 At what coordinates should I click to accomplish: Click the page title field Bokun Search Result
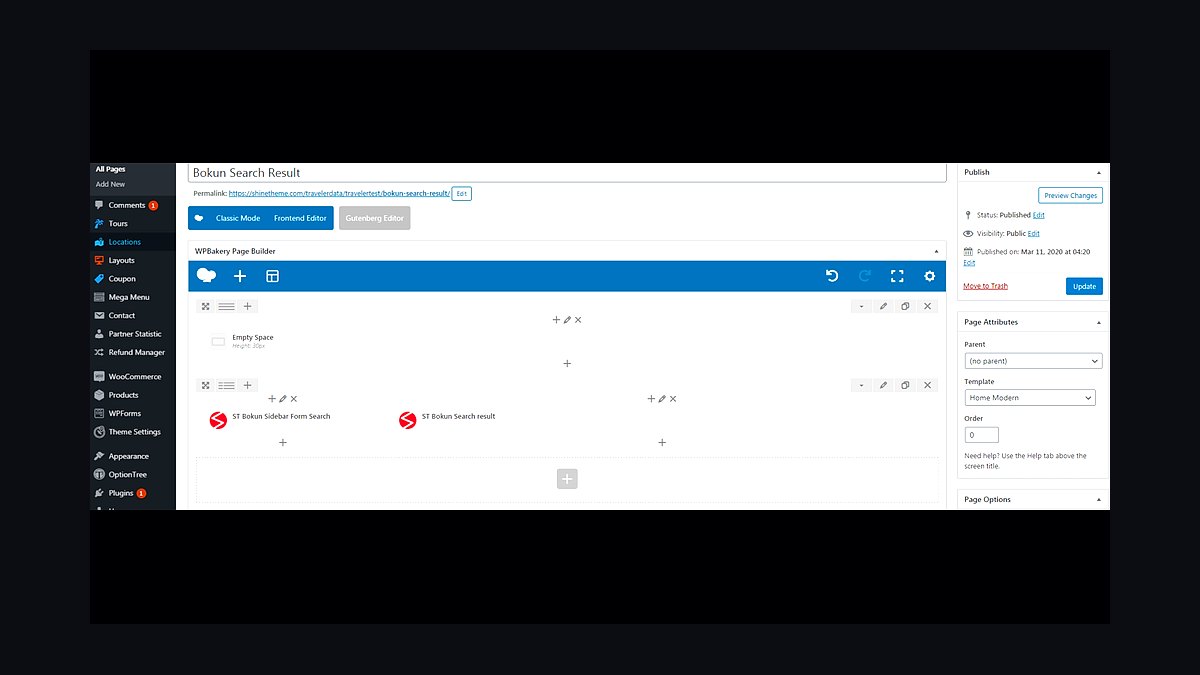coord(567,172)
